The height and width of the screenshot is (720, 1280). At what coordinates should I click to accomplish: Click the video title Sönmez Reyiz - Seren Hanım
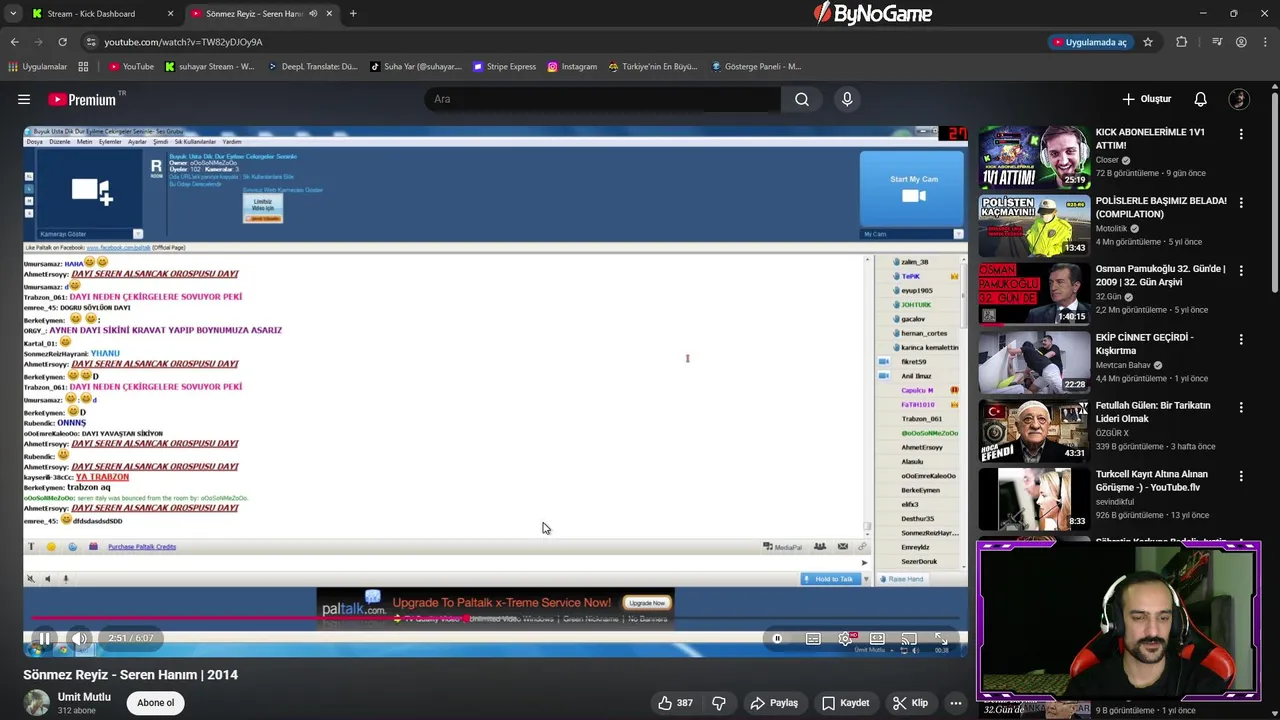pos(131,675)
